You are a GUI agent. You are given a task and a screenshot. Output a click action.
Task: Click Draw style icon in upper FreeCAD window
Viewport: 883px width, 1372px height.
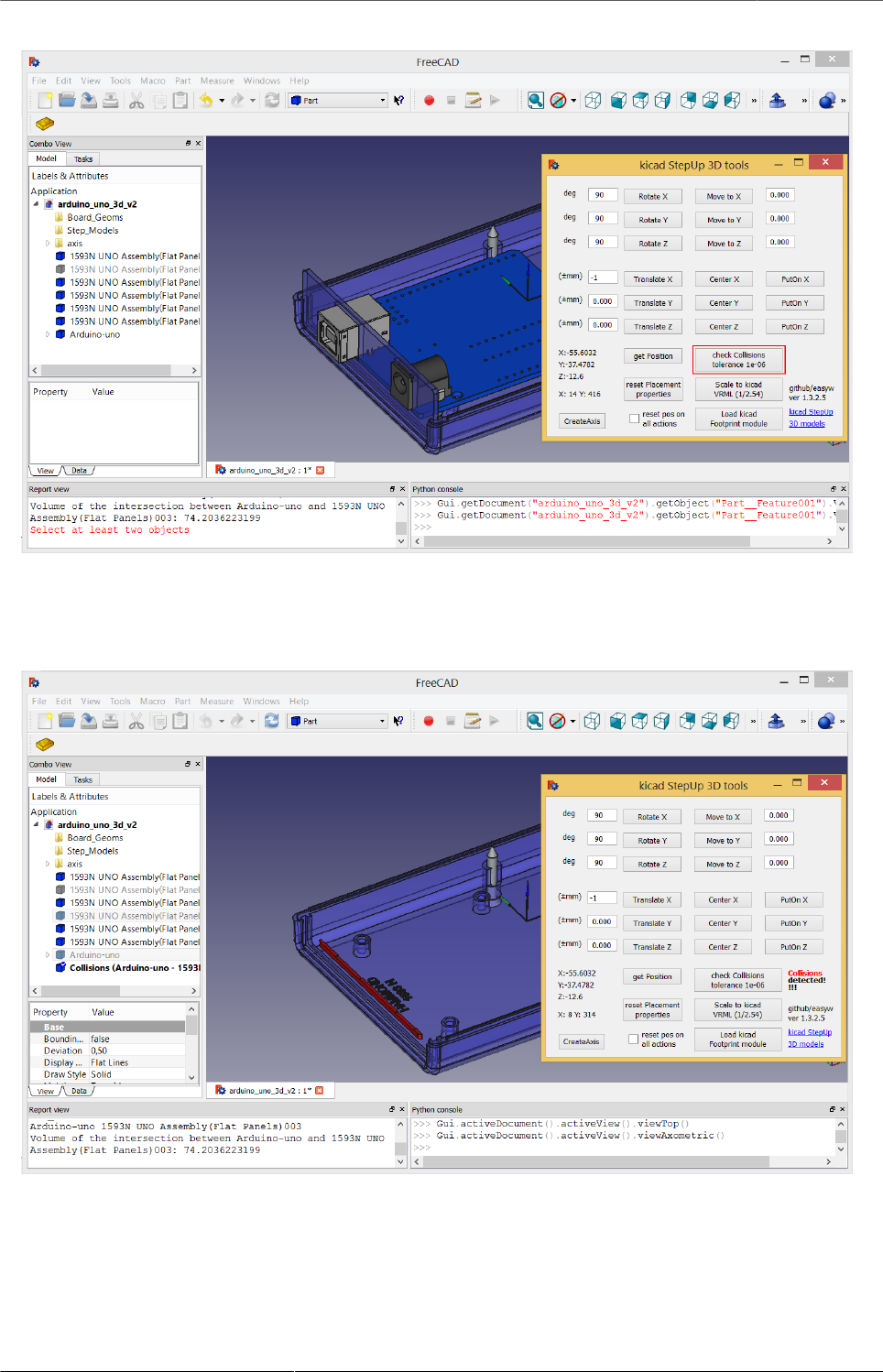pyautogui.click(x=558, y=101)
